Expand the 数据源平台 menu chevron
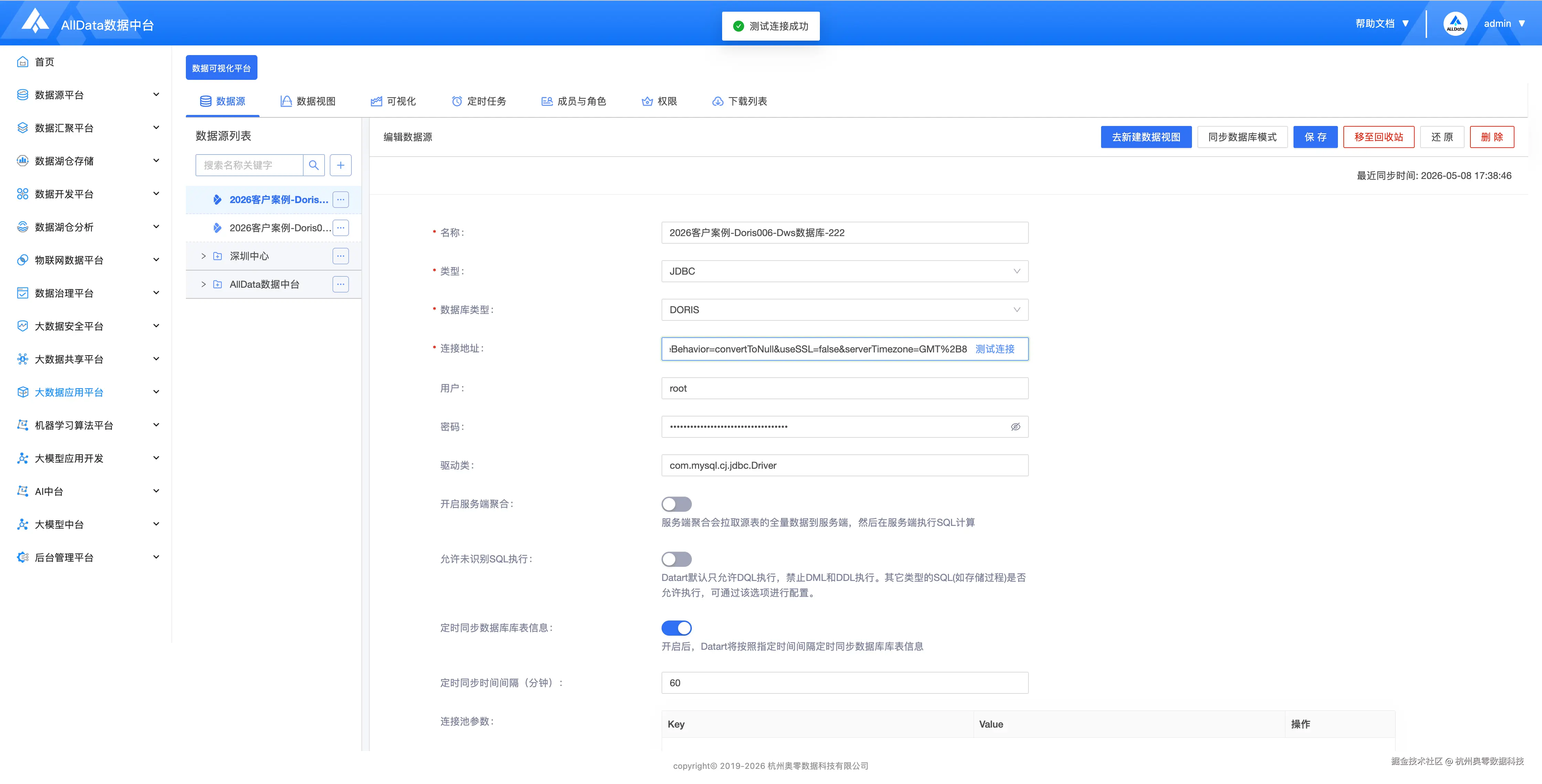 coord(156,94)
